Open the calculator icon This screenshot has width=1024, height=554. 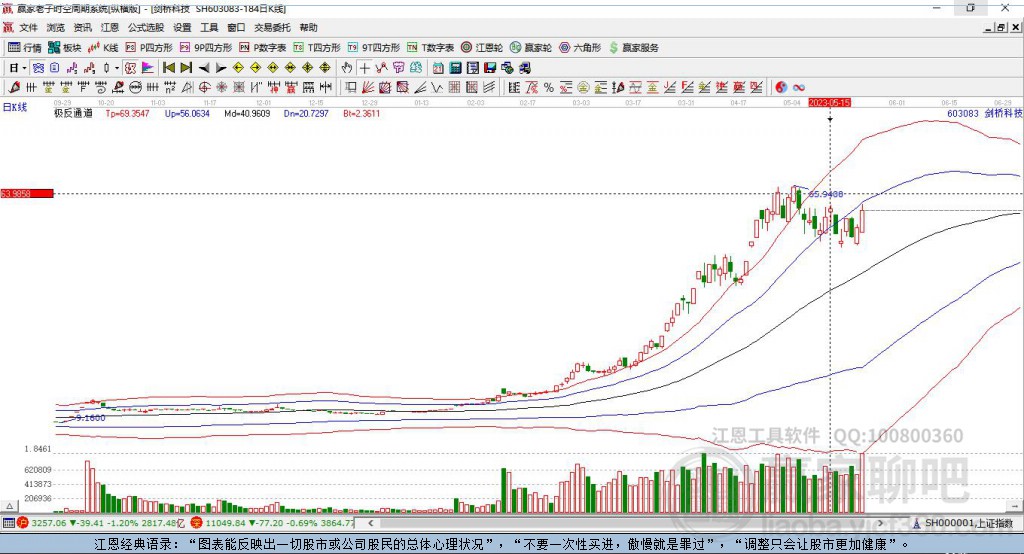[455, 68]
